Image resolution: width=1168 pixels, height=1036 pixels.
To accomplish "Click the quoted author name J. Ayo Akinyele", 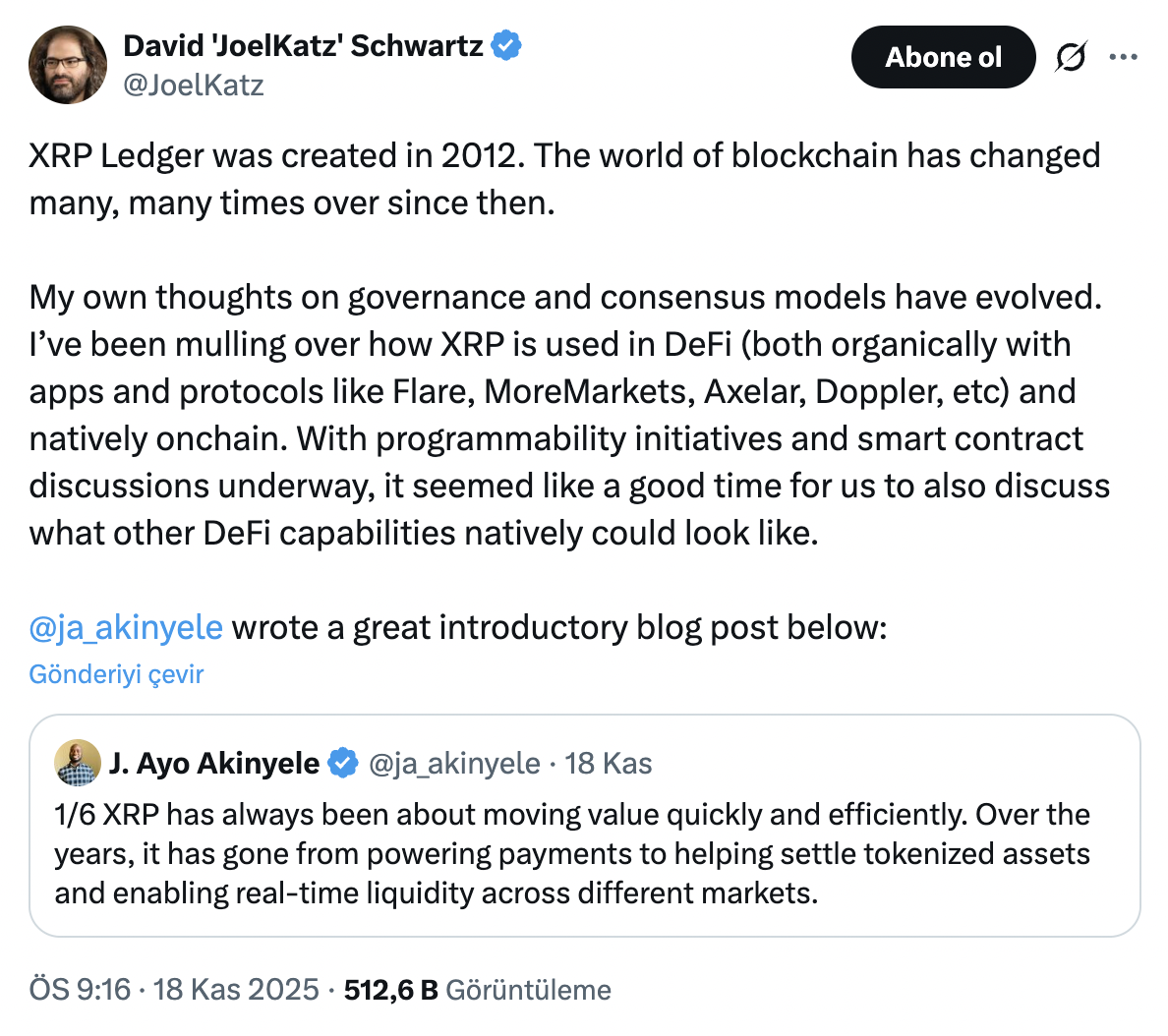I will (x=214, y=763).
